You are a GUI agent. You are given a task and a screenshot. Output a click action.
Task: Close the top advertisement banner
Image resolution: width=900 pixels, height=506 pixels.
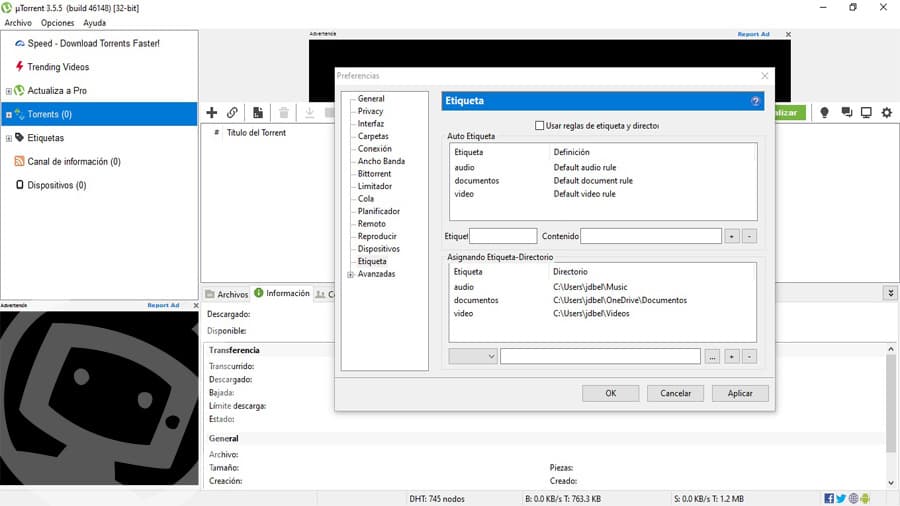788,34
